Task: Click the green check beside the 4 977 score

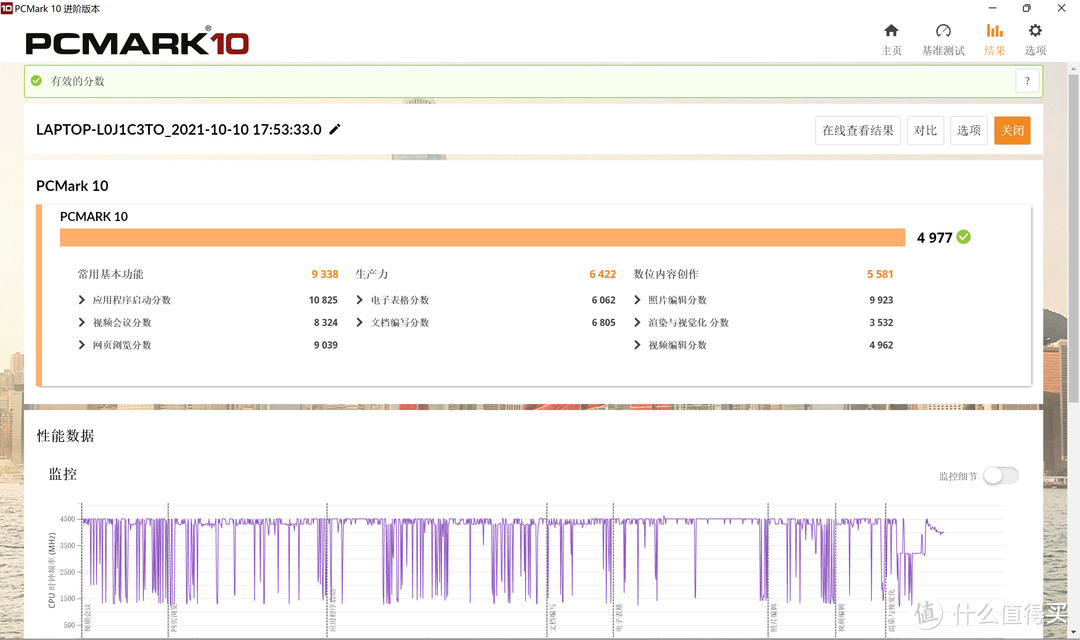Action: point(964,237)
